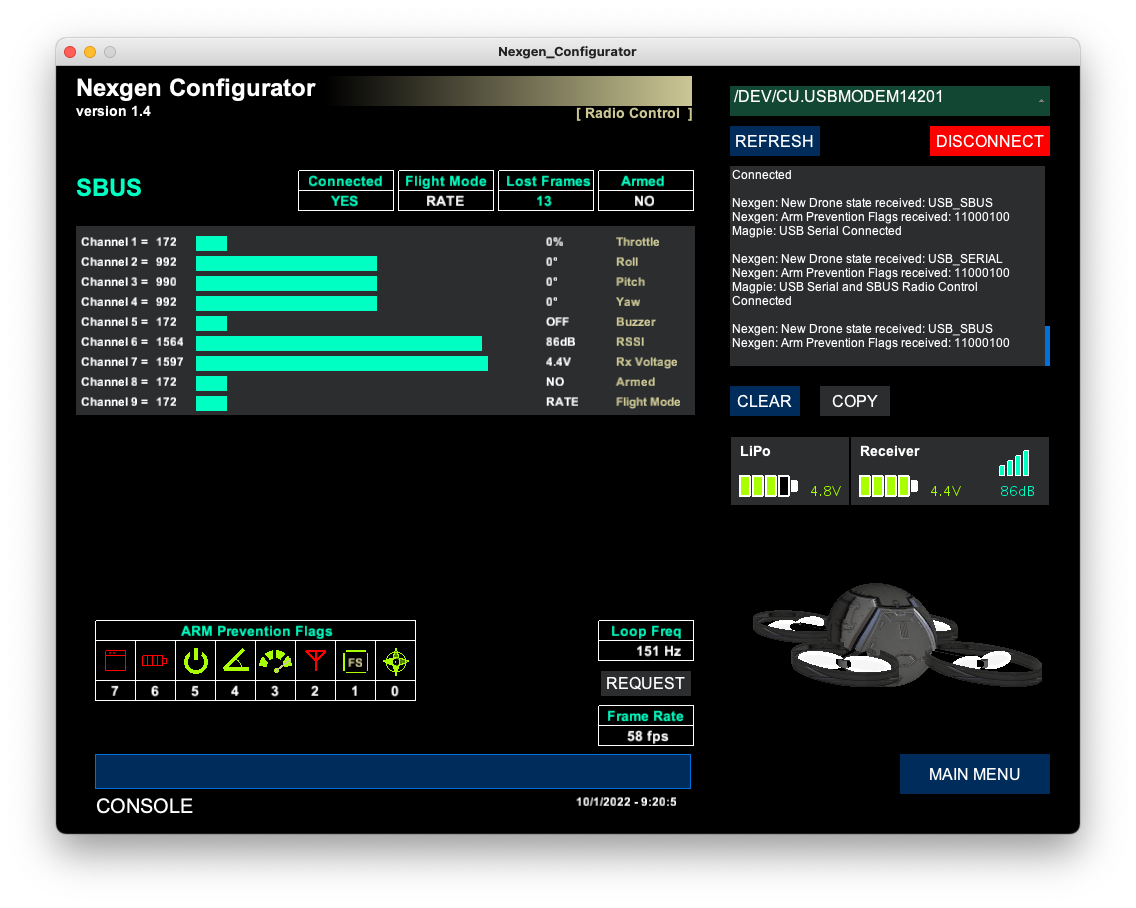This screenshot has height=908, width=1136.
Task: Click the LiPo battery level indicator
Action: [x=770, y=486]
